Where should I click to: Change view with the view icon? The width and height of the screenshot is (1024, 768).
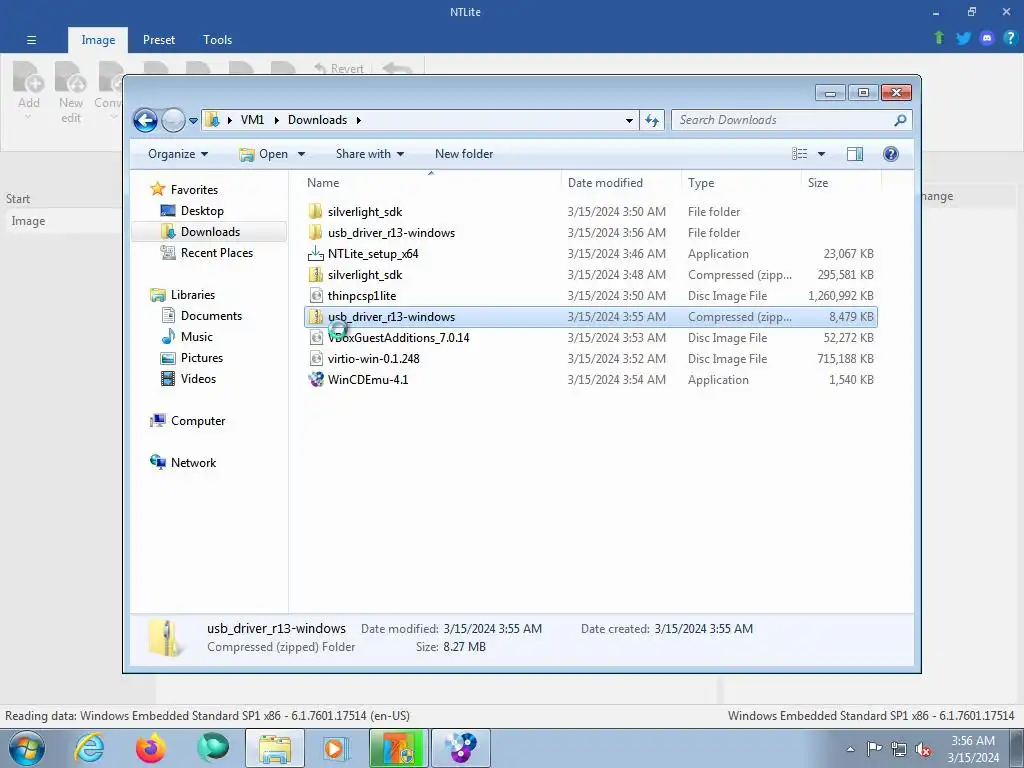coord(799,154)
